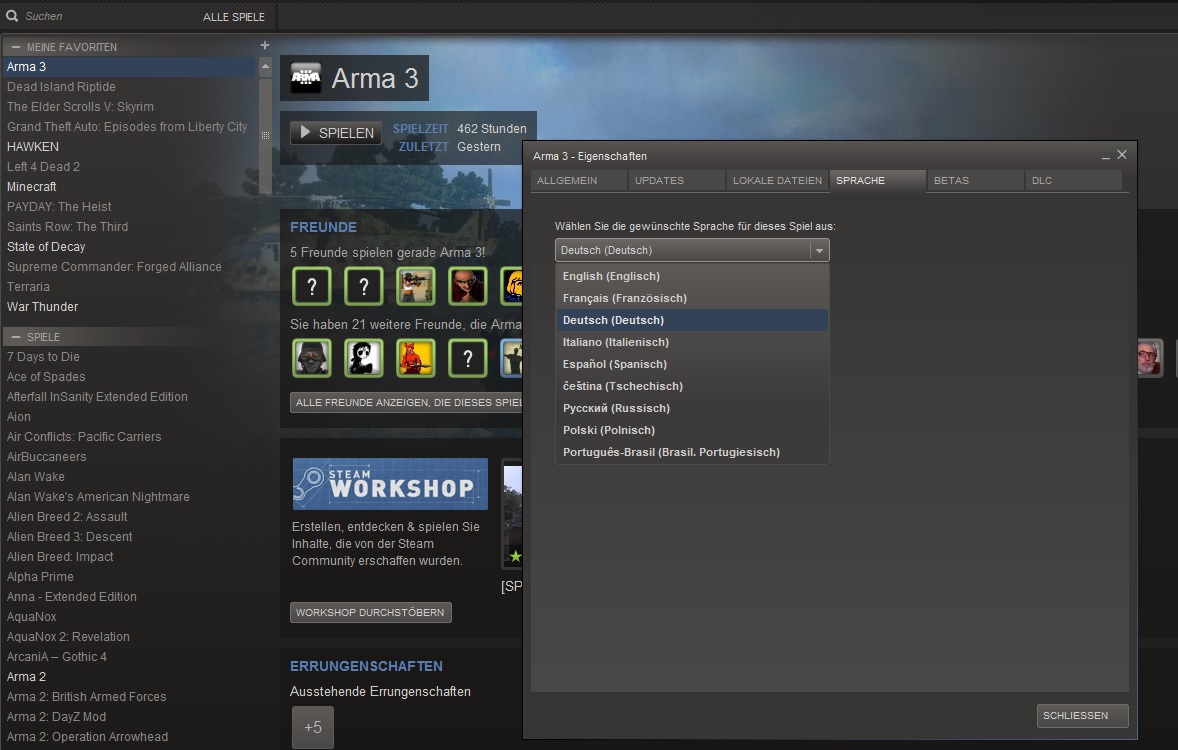Select Dead Island Riptide in favorites
1178x750 pixels.
[129, 86]
